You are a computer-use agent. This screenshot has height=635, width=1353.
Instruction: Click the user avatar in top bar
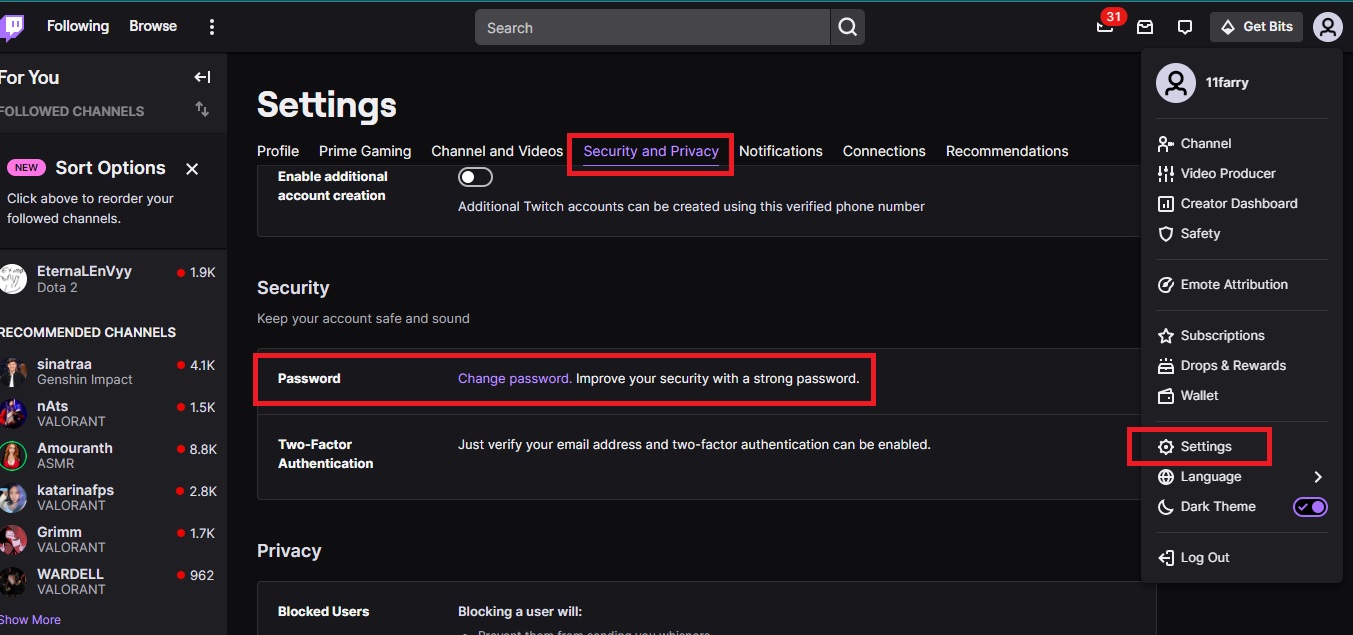pos(1327,27)
